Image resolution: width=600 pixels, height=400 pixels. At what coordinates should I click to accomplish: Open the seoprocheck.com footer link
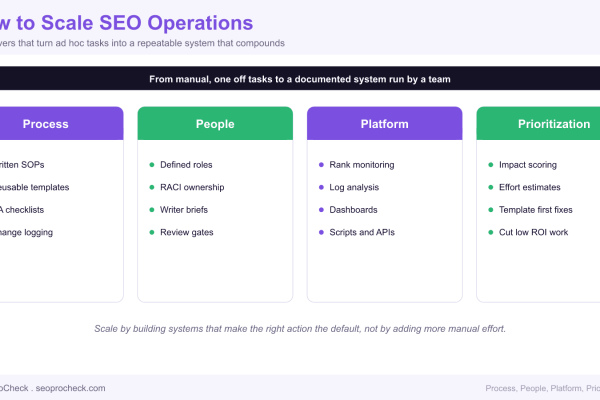coord(70,388)
